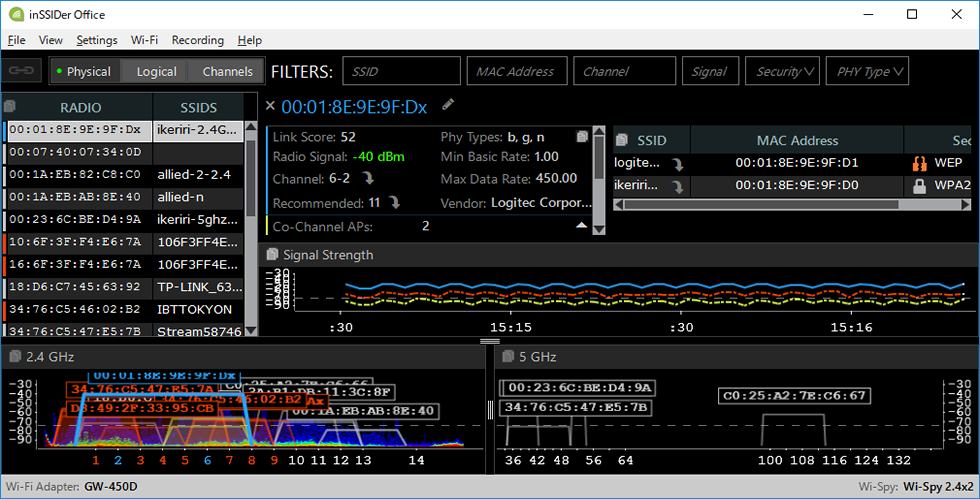
Task: Select radio 00:23:6C:BE:D4:9A row
Action: point(122,220)
